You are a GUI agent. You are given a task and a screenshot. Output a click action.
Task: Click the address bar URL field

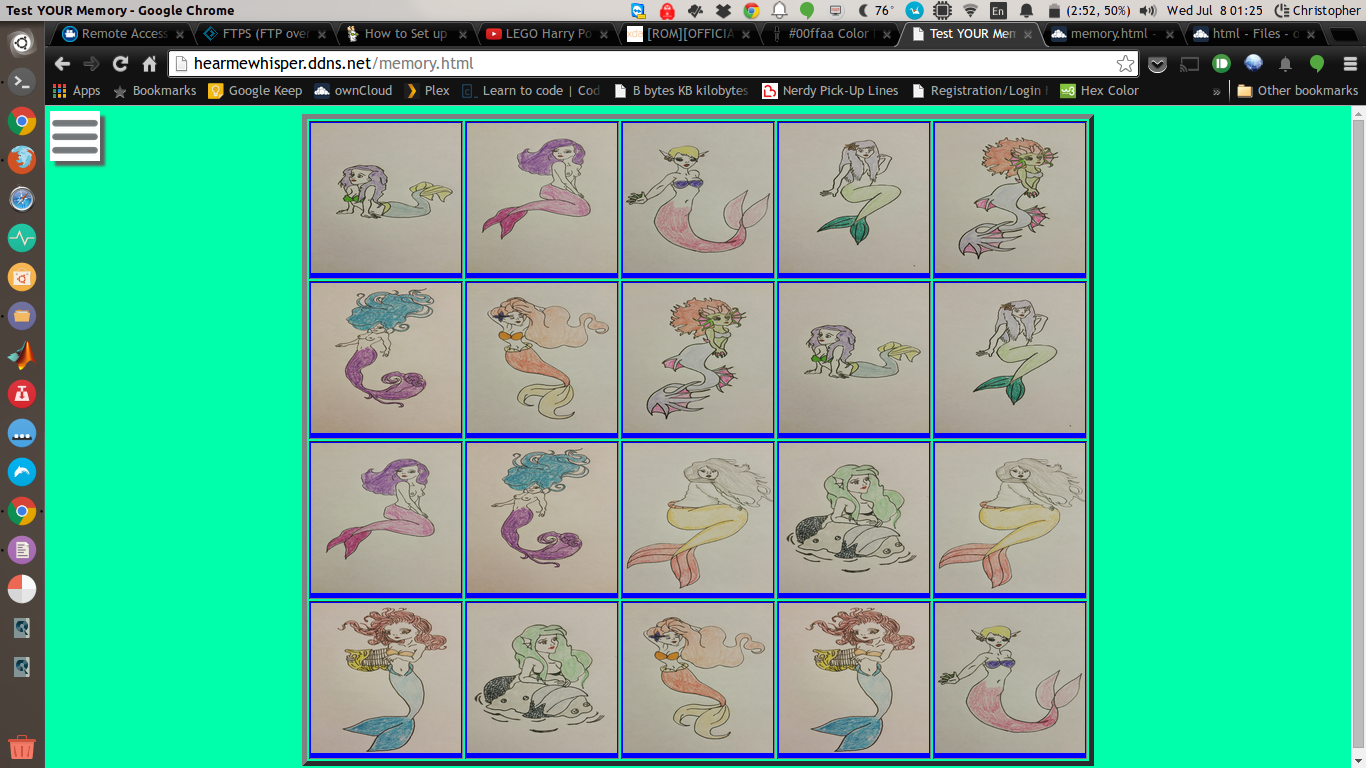[x=640, y=64]
